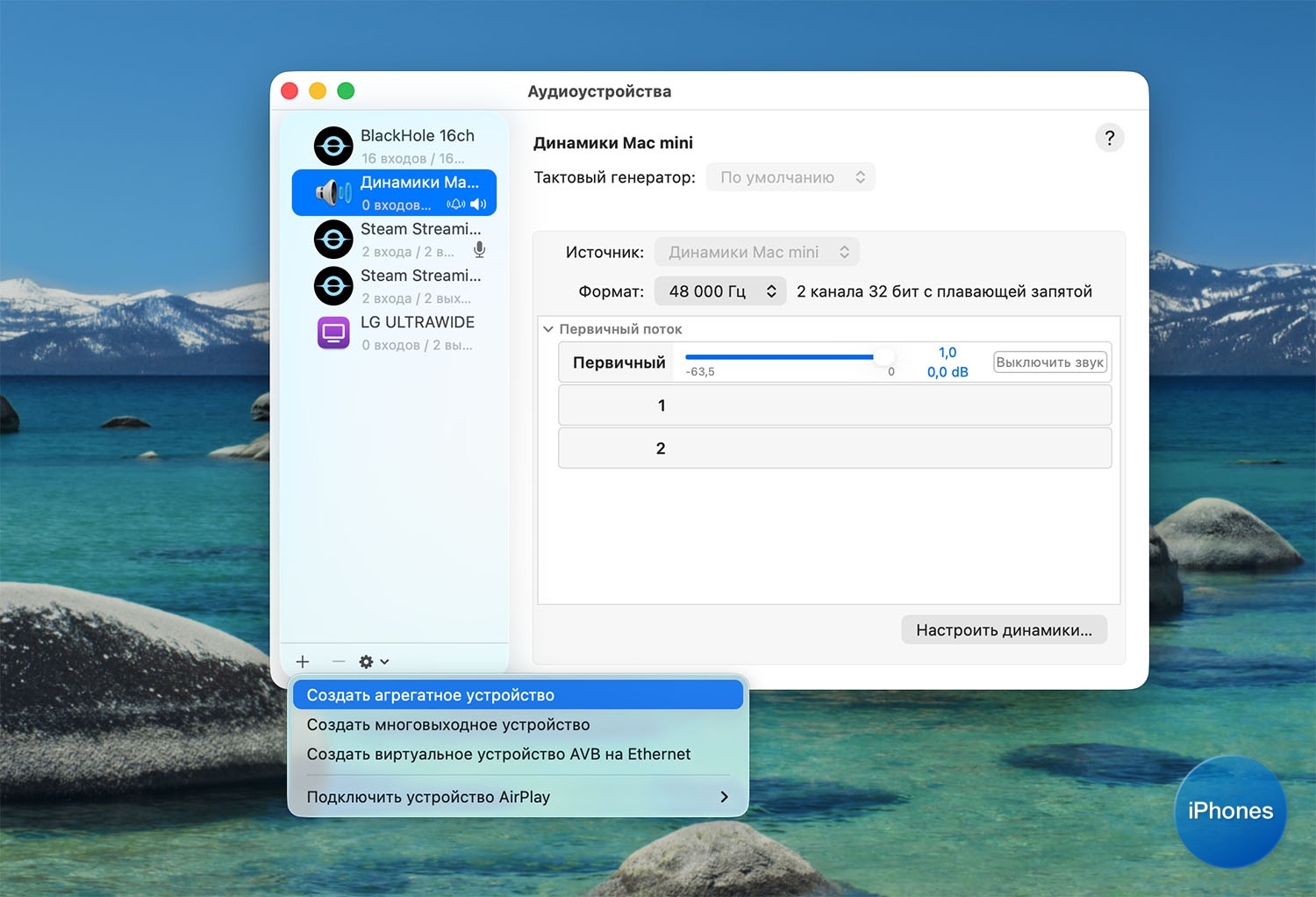Screen dimensions: 1316x897
Task: Click the sound output speaker indicator
Action: click(x=478, y=205)
